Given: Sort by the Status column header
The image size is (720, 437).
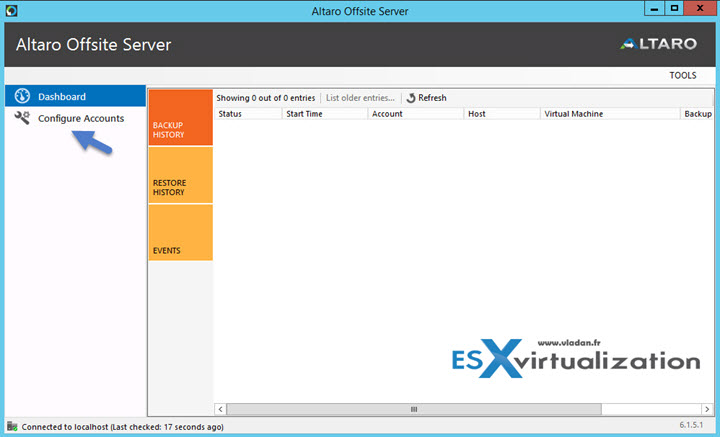Looking at the screenshot, I should coord(248,114).
